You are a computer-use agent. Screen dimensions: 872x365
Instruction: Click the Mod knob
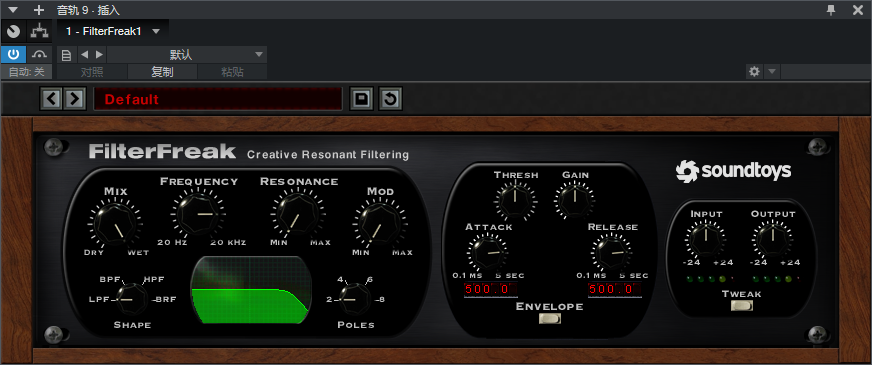pyautogui.click(x=380, y=224)
